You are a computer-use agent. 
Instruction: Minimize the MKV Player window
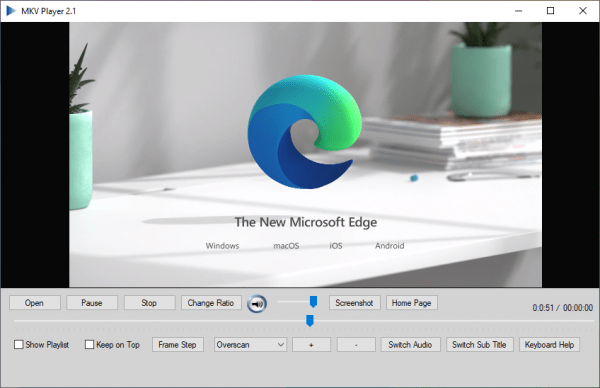pos(518,11)
